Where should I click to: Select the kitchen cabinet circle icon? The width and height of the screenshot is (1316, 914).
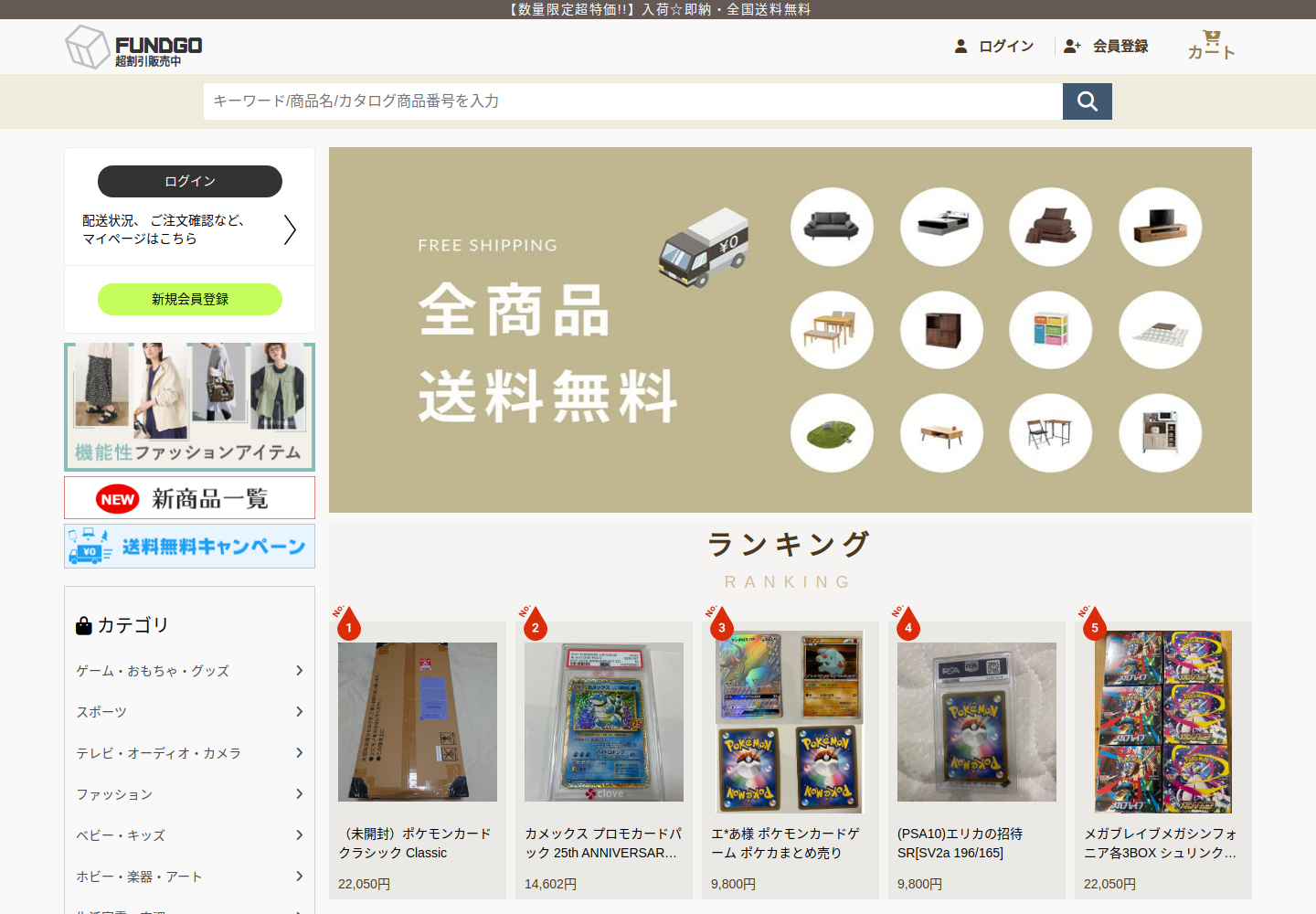click(x=1161, y=433)
